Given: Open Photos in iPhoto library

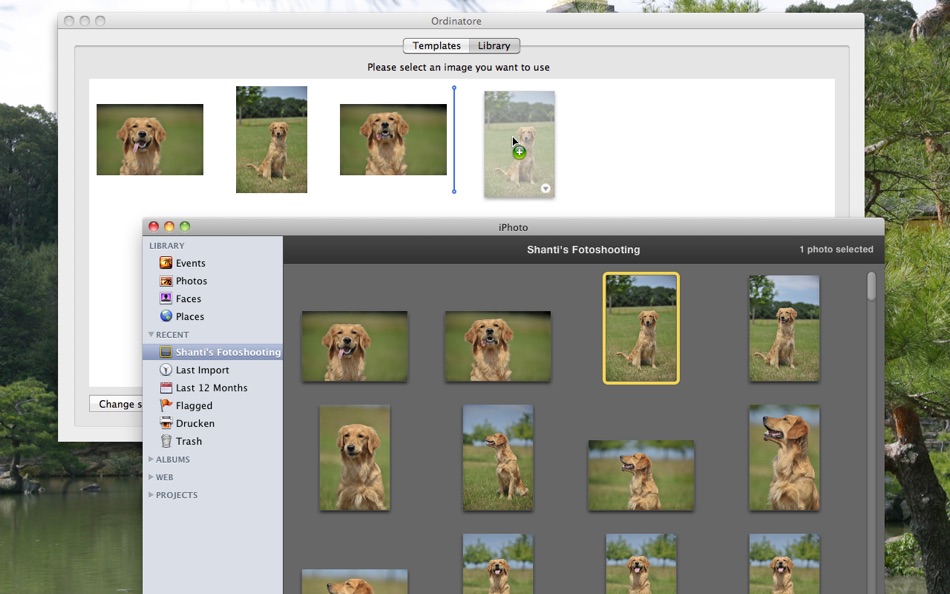Looking at the screenshot, I should 183,281.
